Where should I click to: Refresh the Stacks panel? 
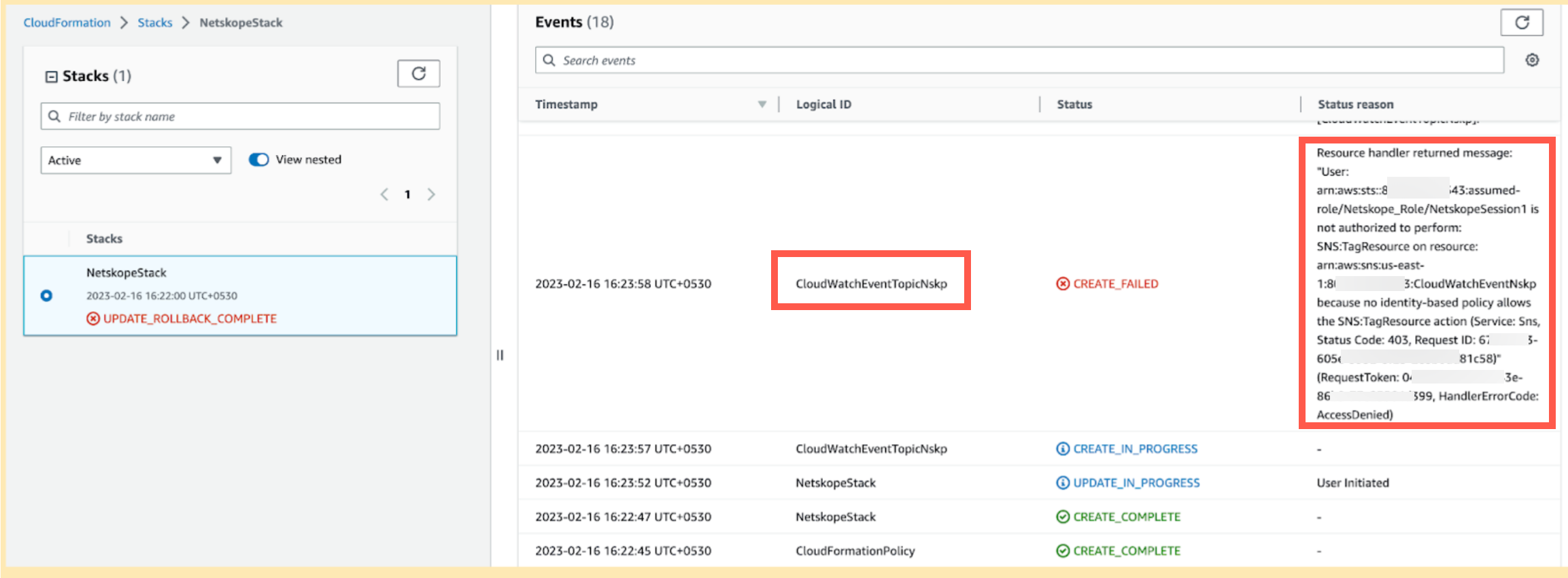click(418, 73)
